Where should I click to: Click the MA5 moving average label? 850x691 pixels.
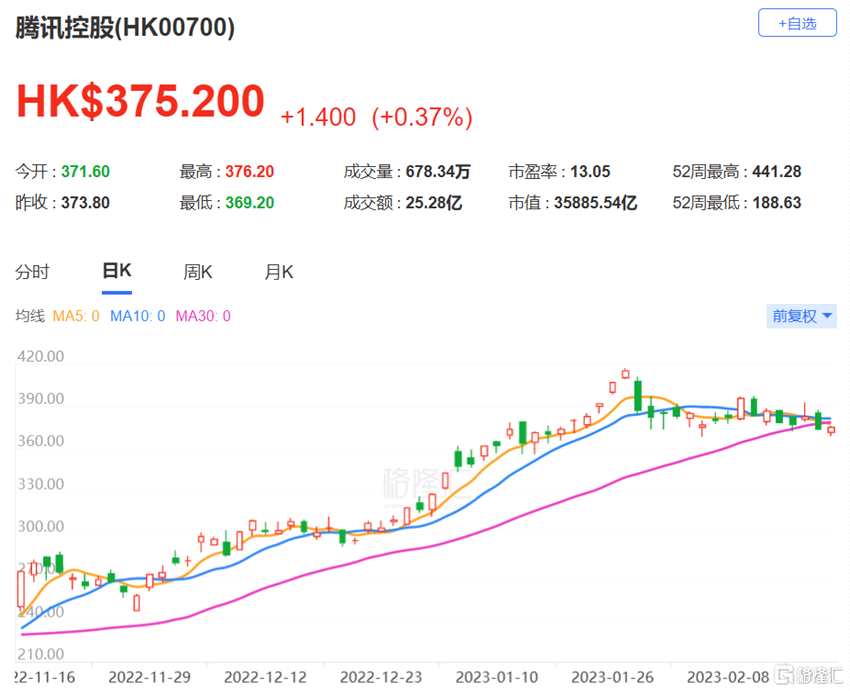coord(76,316)
